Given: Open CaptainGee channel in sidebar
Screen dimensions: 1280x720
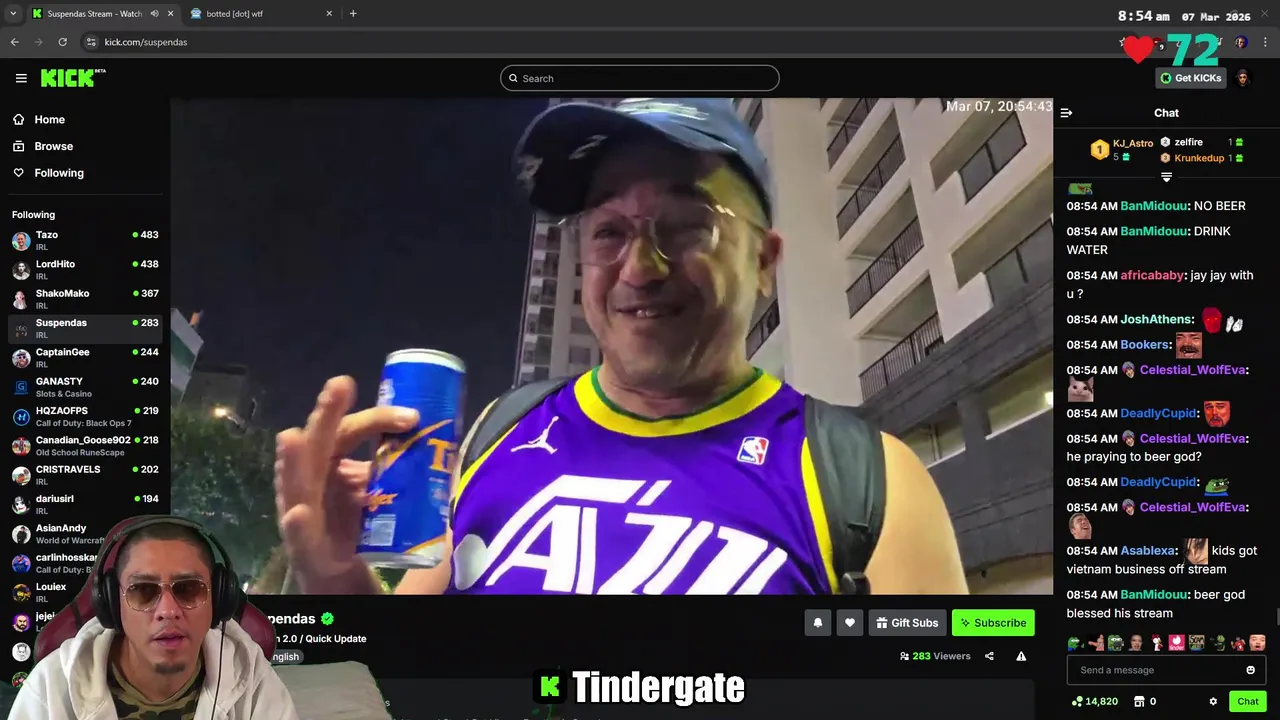Looking at the screenshot, I should coord(85,357).
